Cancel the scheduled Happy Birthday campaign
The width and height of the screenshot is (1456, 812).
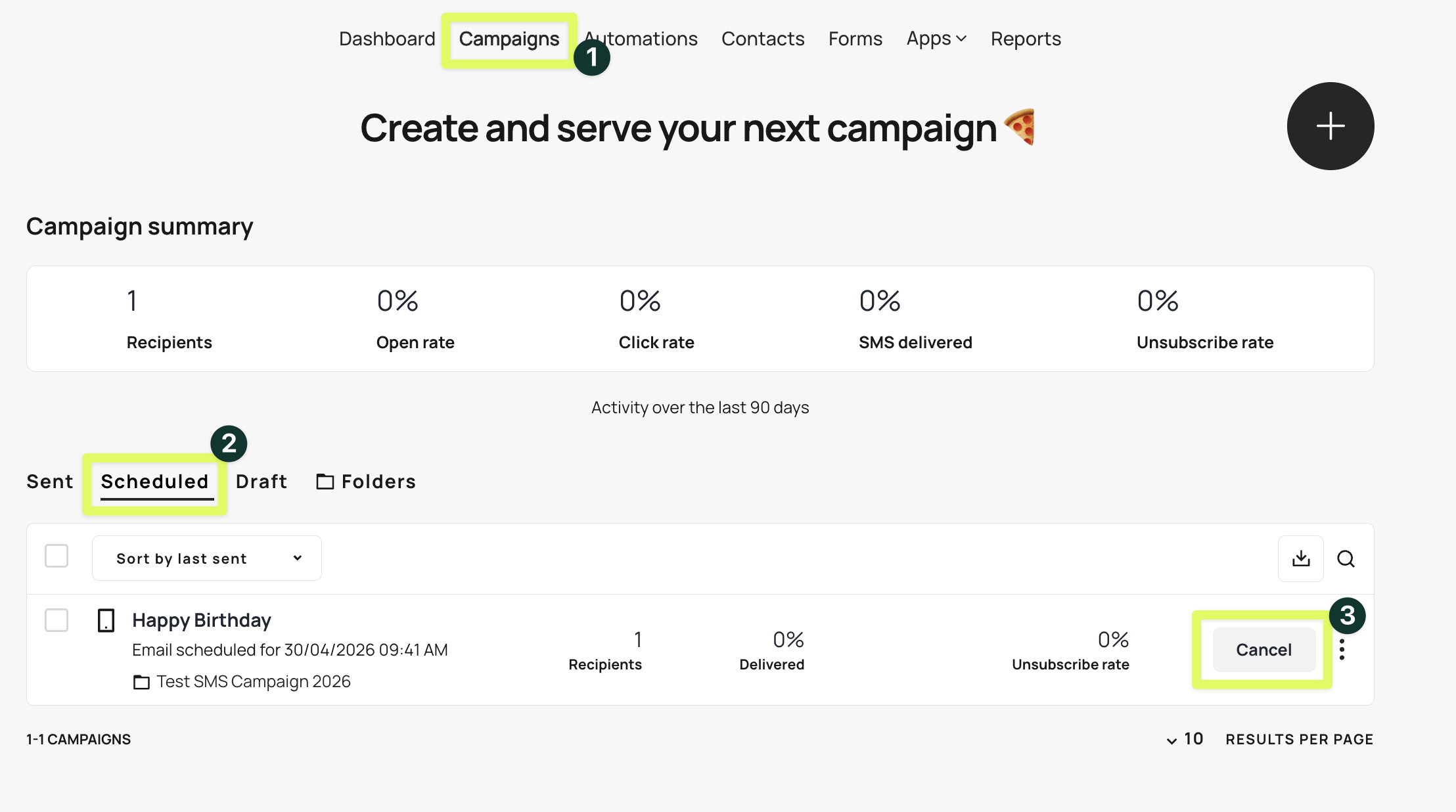1263,650
